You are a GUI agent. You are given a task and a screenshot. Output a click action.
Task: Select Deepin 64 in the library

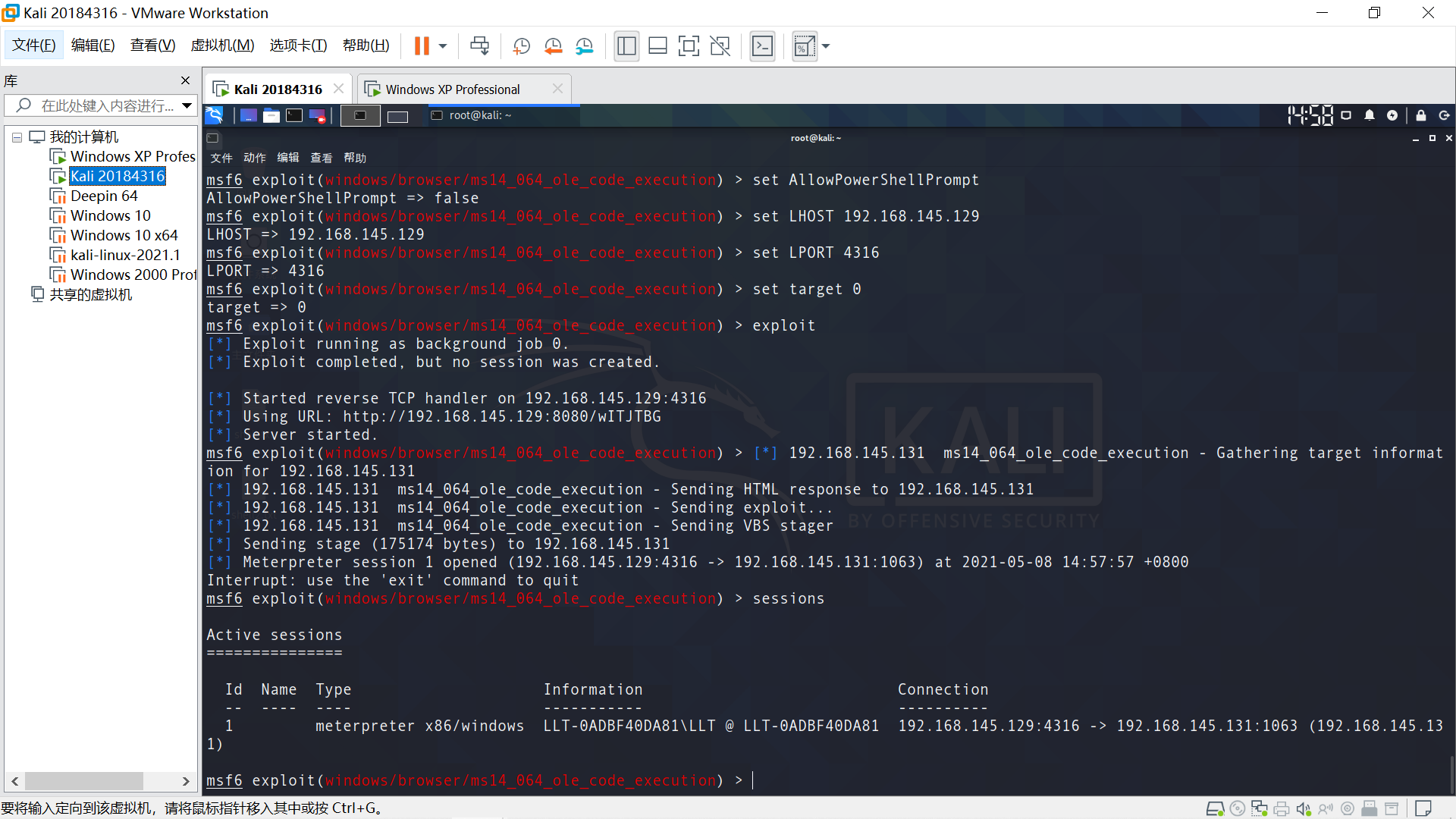coord(104,196)
